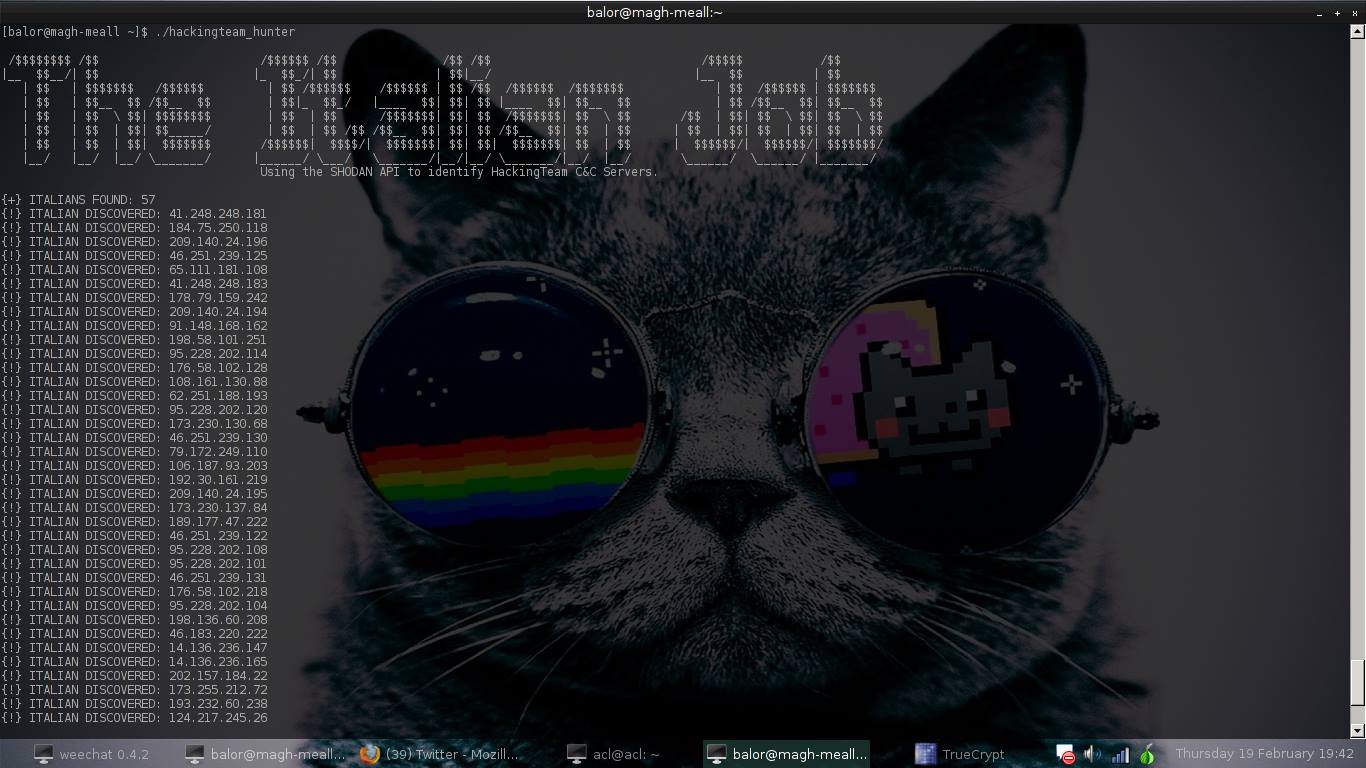Image resolution: width=1366 pixels, height=768 pixels.
Task: Click the row with IP 95.228.202.120
Action: click(134, 410)
